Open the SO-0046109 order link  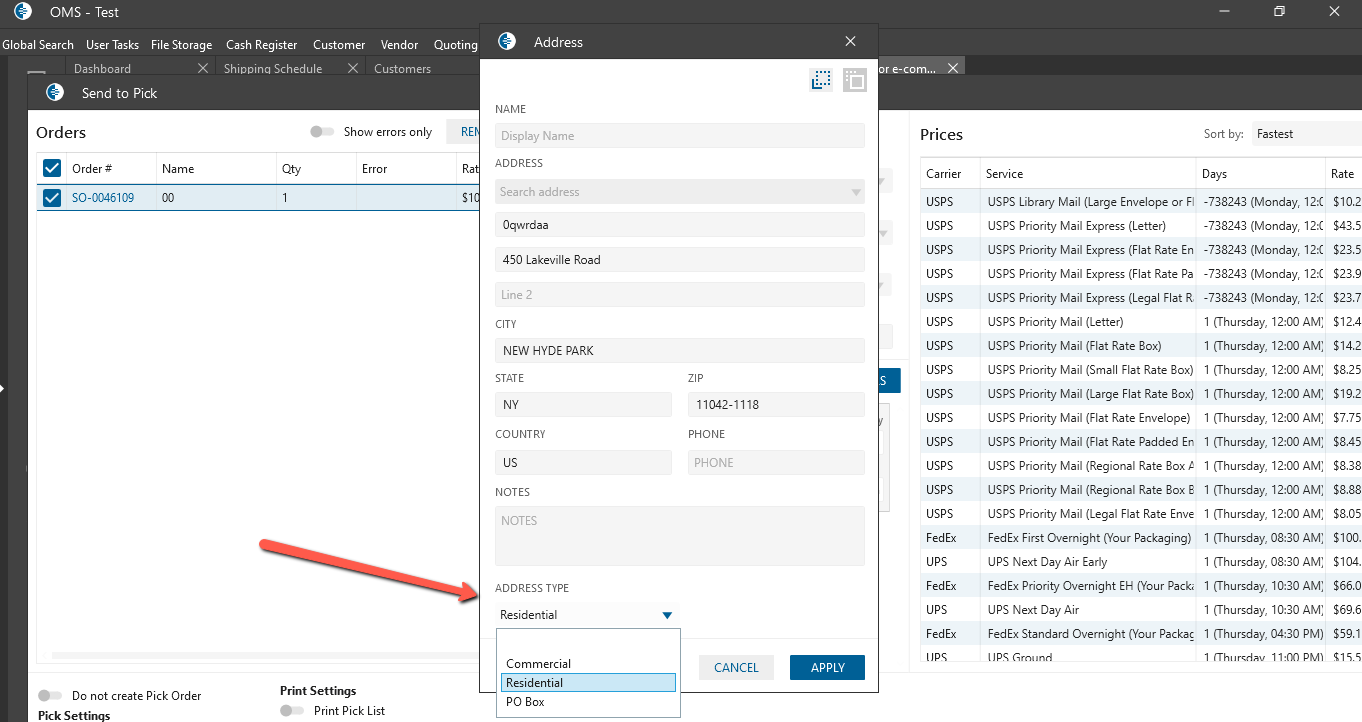pos(105,198)
